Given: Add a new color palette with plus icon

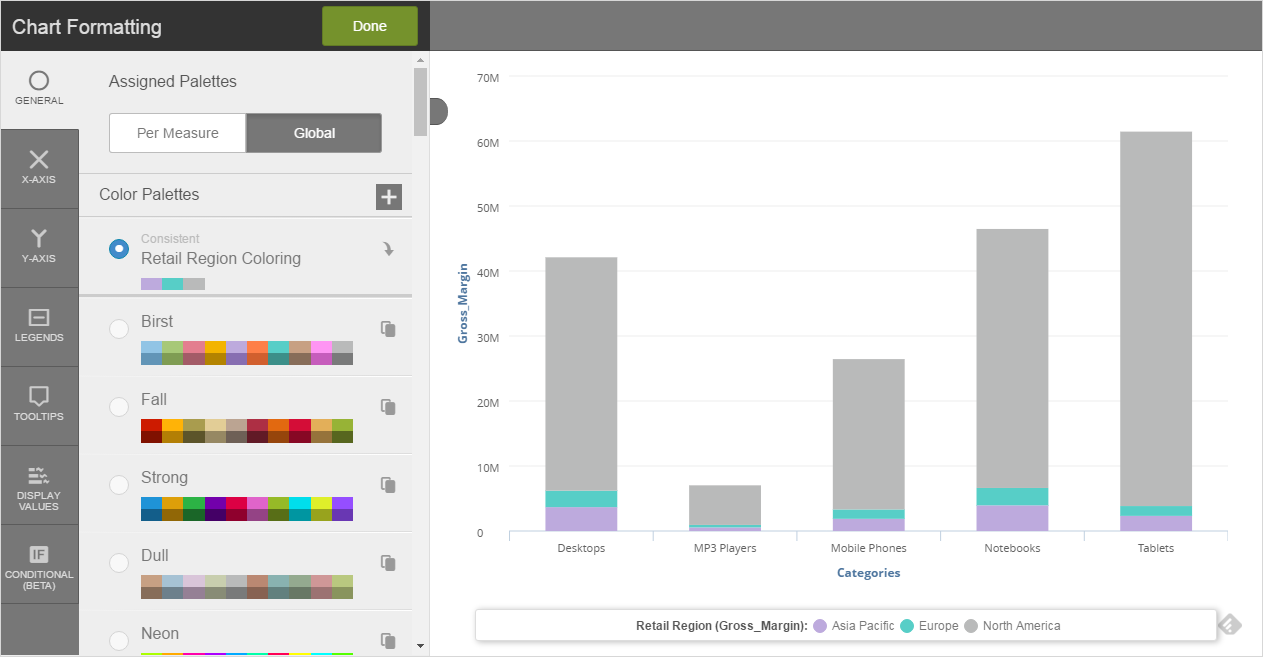Looking at the screenshot, I should [389, 197].
